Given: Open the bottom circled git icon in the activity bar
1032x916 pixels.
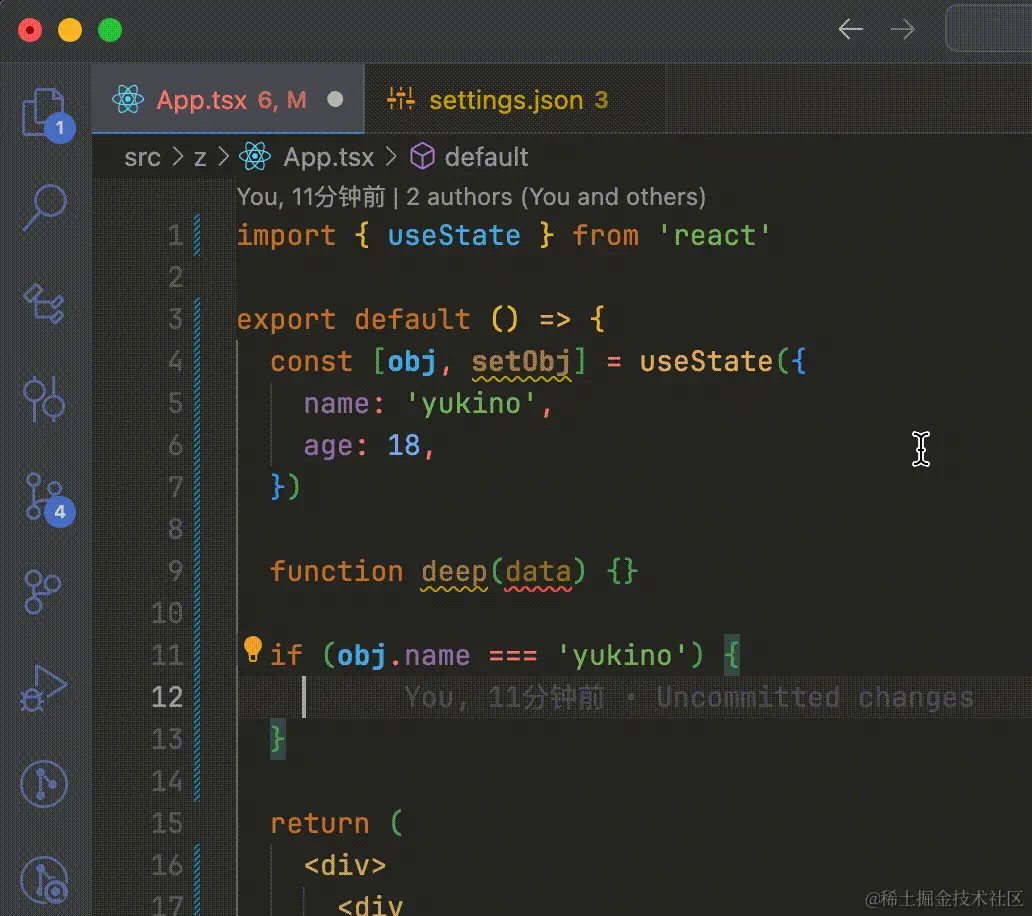Looking at the screenshot, I should (x=43, y=880).
